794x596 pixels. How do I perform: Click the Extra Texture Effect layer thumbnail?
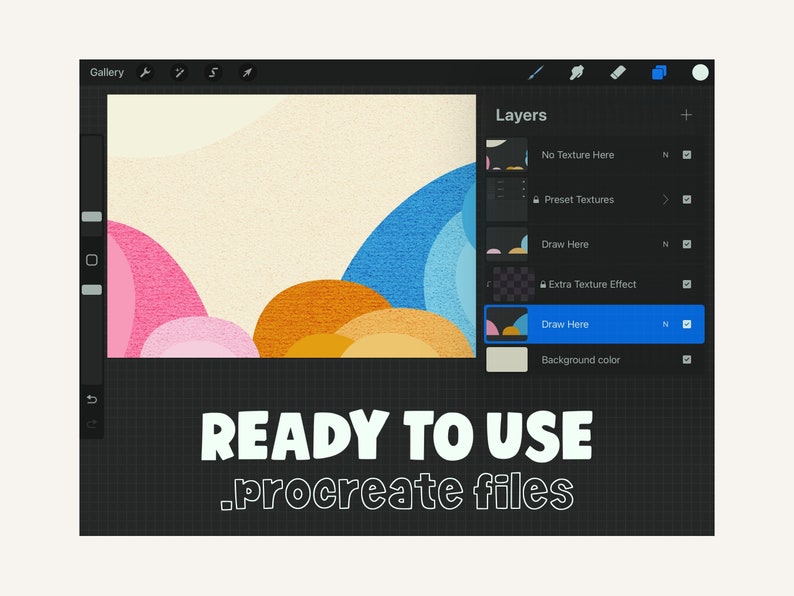[x=514, y=284]
